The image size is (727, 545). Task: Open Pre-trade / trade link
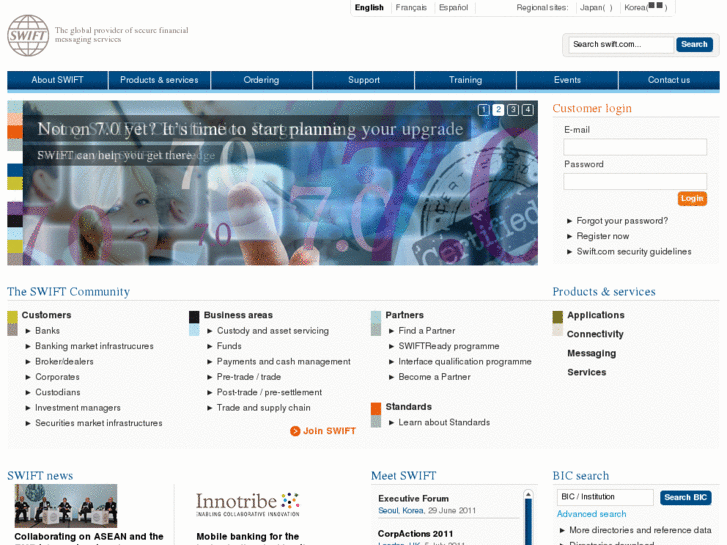(249, 377)
